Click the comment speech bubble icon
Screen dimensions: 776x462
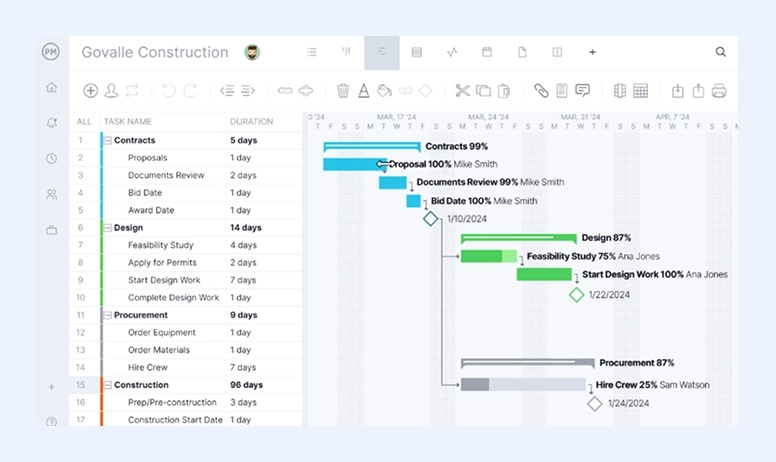click(x=582, y=91)
